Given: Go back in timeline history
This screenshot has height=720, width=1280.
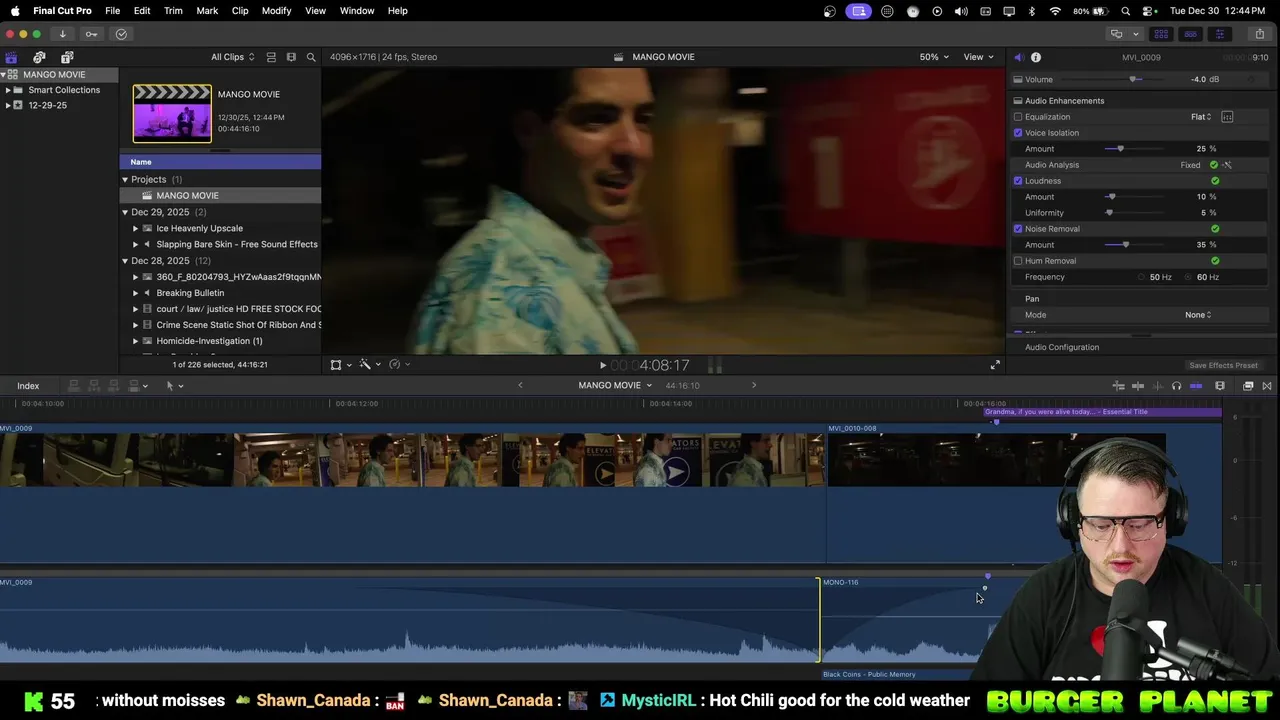Looking at the screenshot, I should [520, 385].
